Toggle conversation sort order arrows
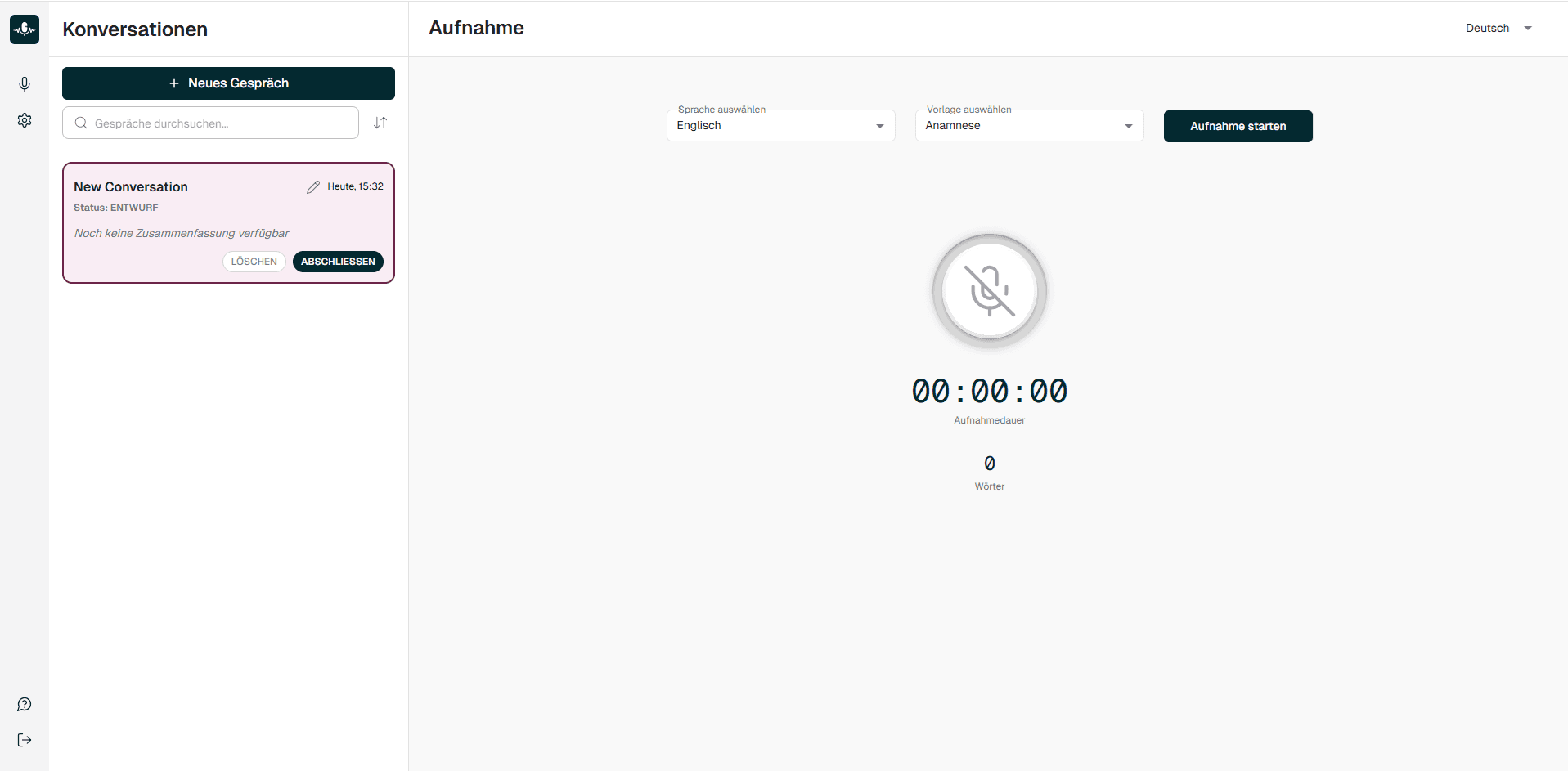 (380, 123)
